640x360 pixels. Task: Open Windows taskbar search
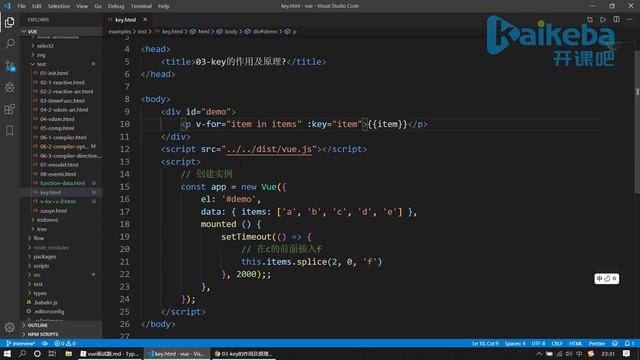click(x=22, y=353)
